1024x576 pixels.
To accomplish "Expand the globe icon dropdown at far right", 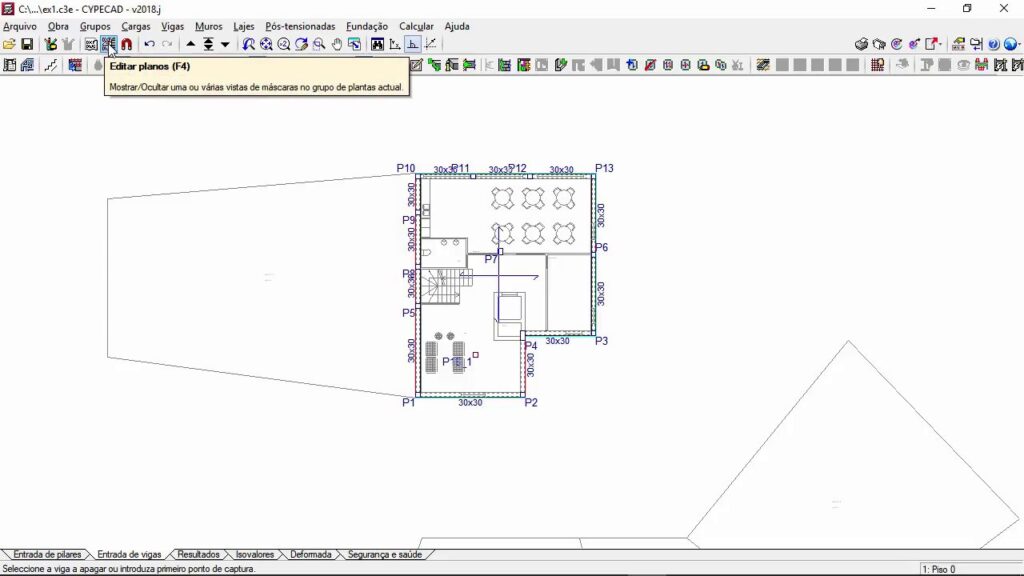I will pyautogui.click(x=1017, y=44).
